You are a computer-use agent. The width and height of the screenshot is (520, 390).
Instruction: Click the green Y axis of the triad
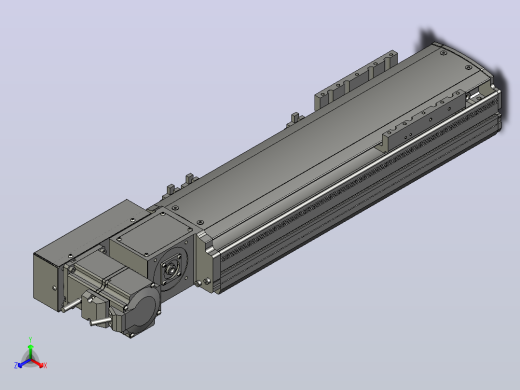[x=30, y=351]
